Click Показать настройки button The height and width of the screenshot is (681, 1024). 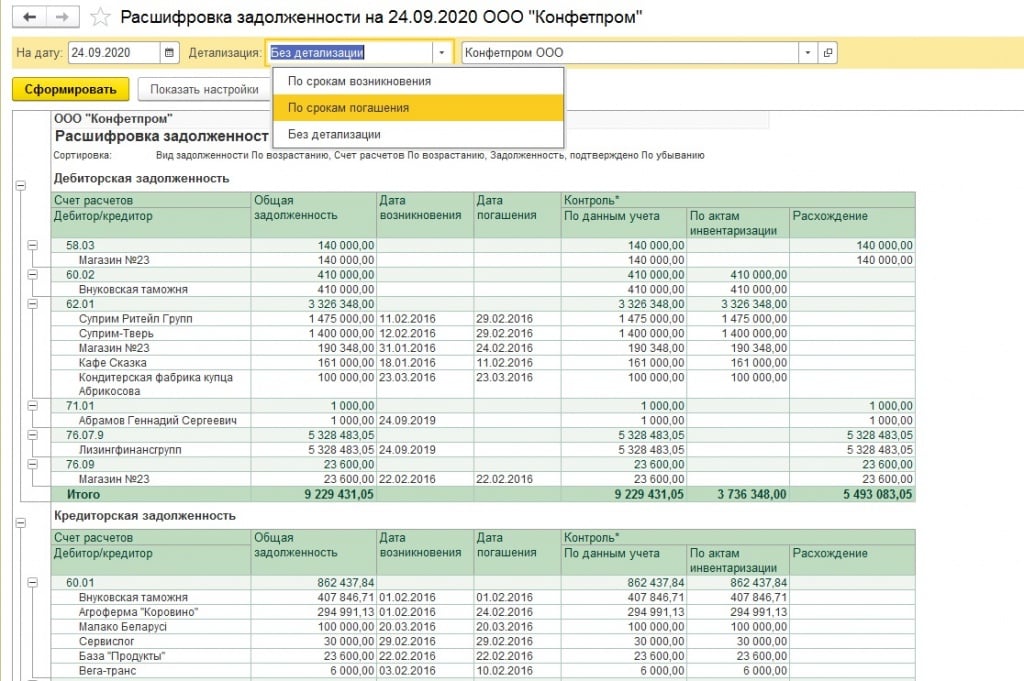click(x=204, y=89)
